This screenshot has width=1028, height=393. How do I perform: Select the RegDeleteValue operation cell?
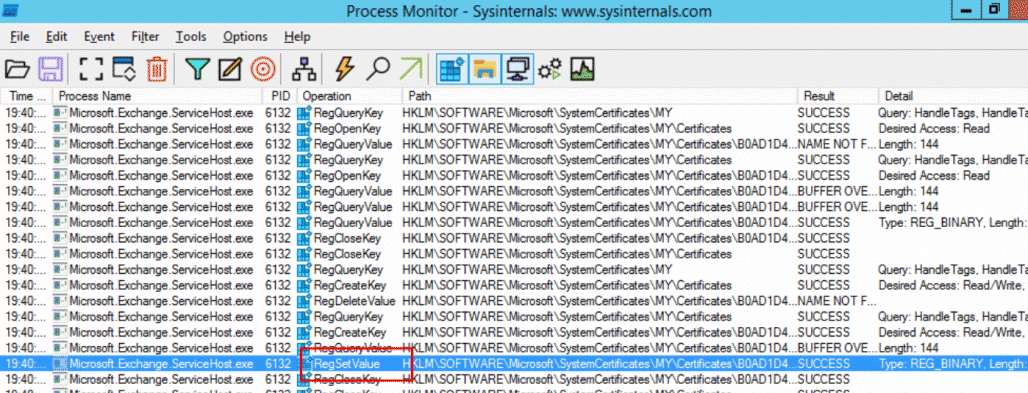pyautogui.click(x=355, y=301)
